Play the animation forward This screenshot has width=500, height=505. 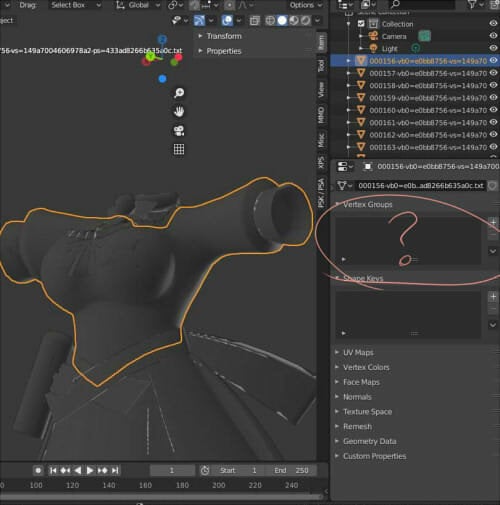click(x=90, y=470)
